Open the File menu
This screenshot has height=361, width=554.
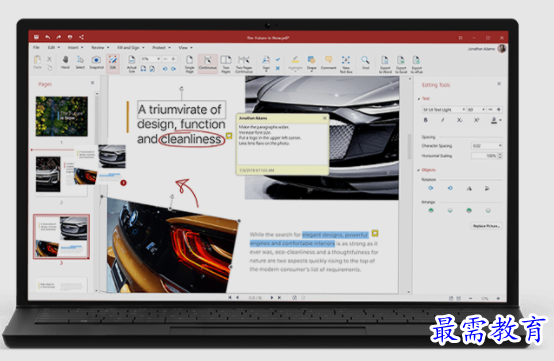(36, 47)
